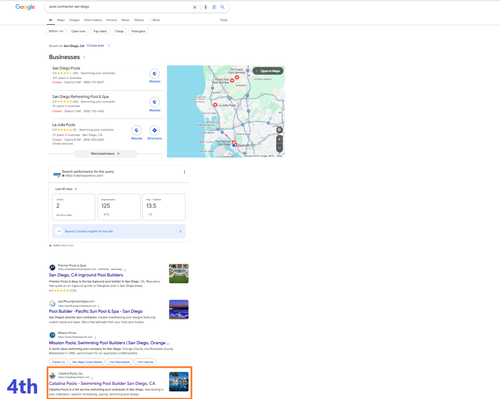Open San Diego Refreshing Pool & Spa website icon
Viewport: 500px width, 399px height.
(x=154, y=102)
